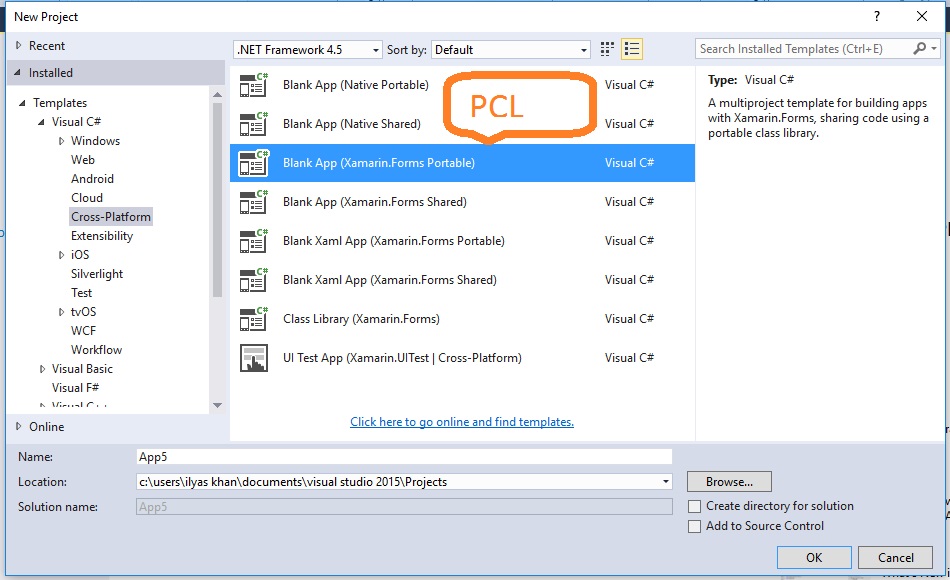Open the Sort by dropdown
Viewport: 950px width, 580px height.
point(585,48)
